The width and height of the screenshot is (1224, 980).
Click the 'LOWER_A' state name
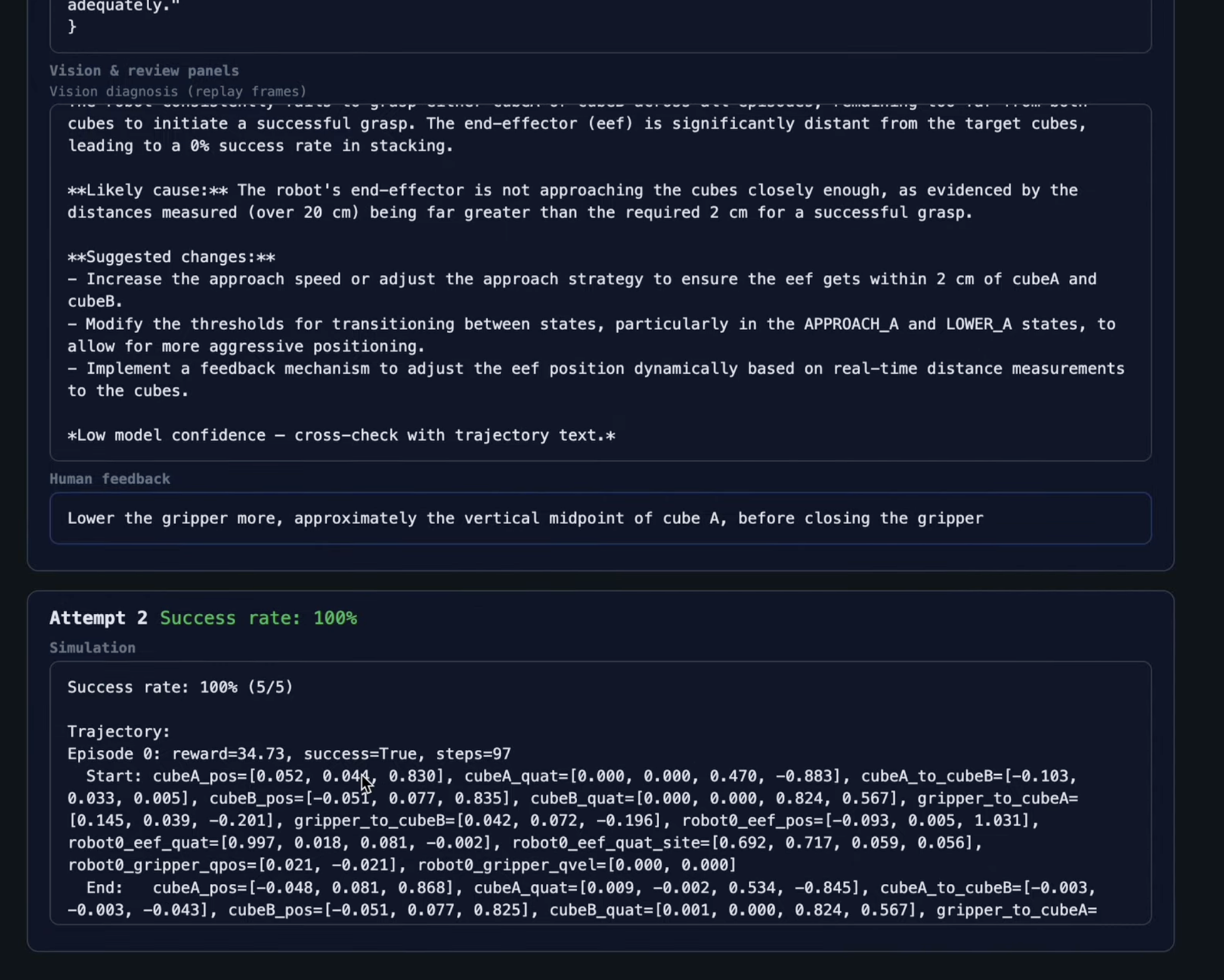coord(978,324)
